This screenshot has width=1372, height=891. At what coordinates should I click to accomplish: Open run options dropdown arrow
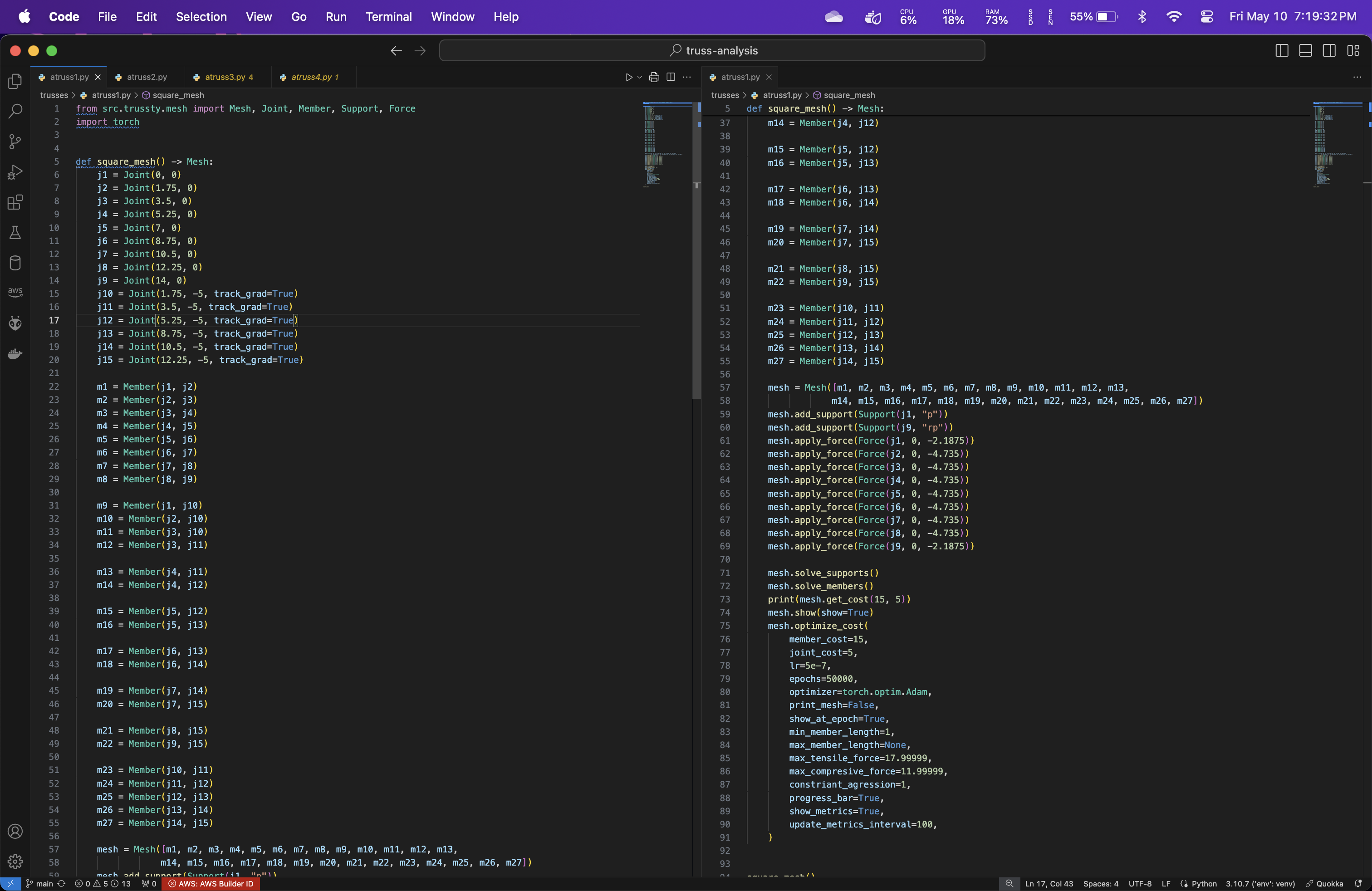pyautogui.click(x=639, y=77)
